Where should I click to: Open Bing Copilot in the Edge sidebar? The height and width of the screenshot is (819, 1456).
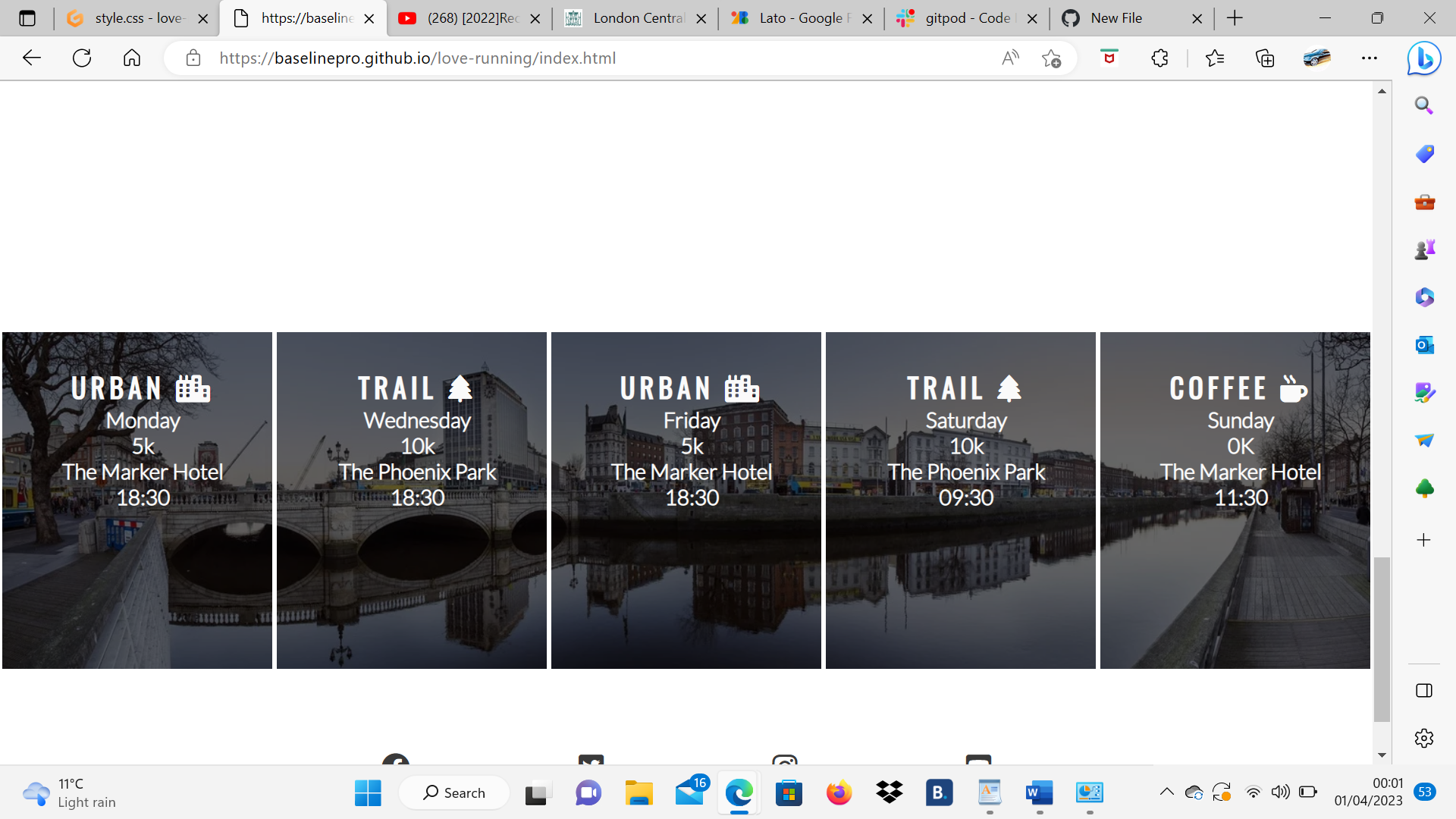click(x=1424, y=58)
